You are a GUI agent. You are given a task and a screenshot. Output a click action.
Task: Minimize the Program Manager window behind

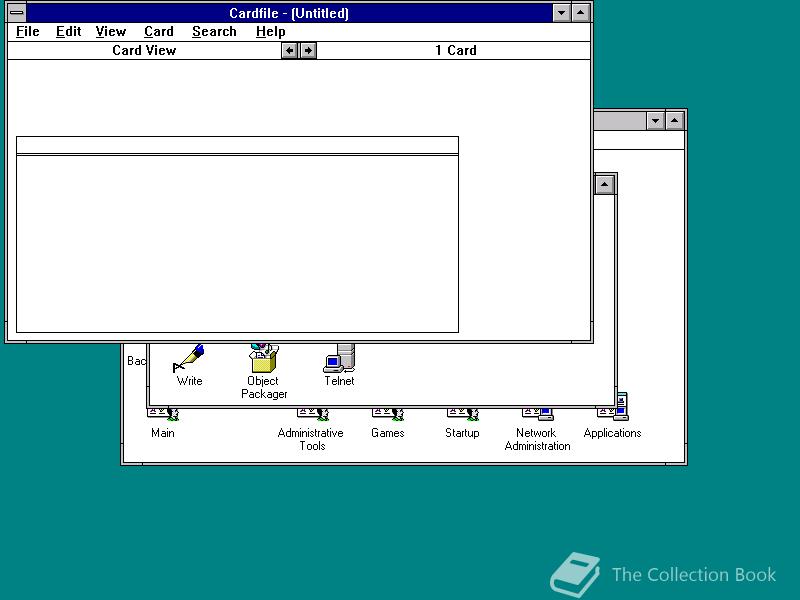[x=656, y=121]
